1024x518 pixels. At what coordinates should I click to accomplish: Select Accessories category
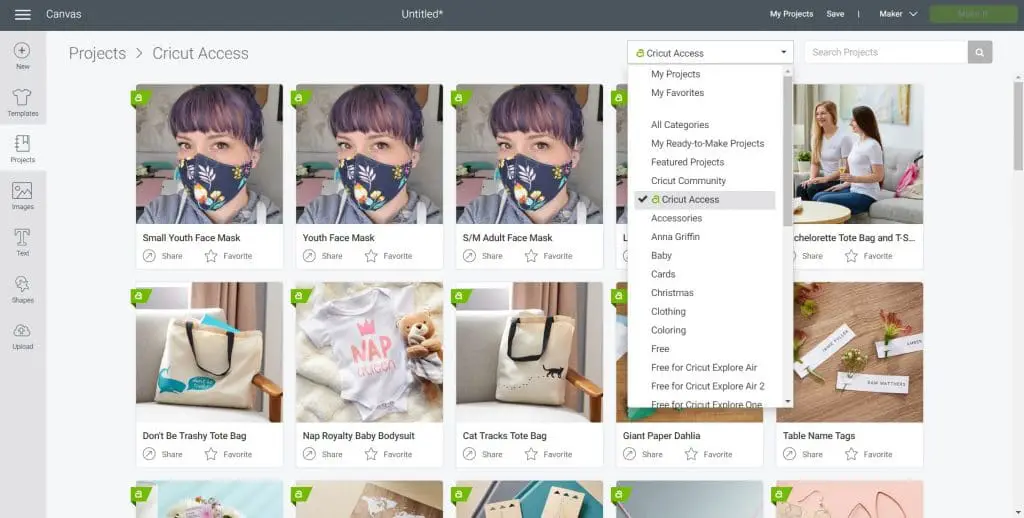677,218
